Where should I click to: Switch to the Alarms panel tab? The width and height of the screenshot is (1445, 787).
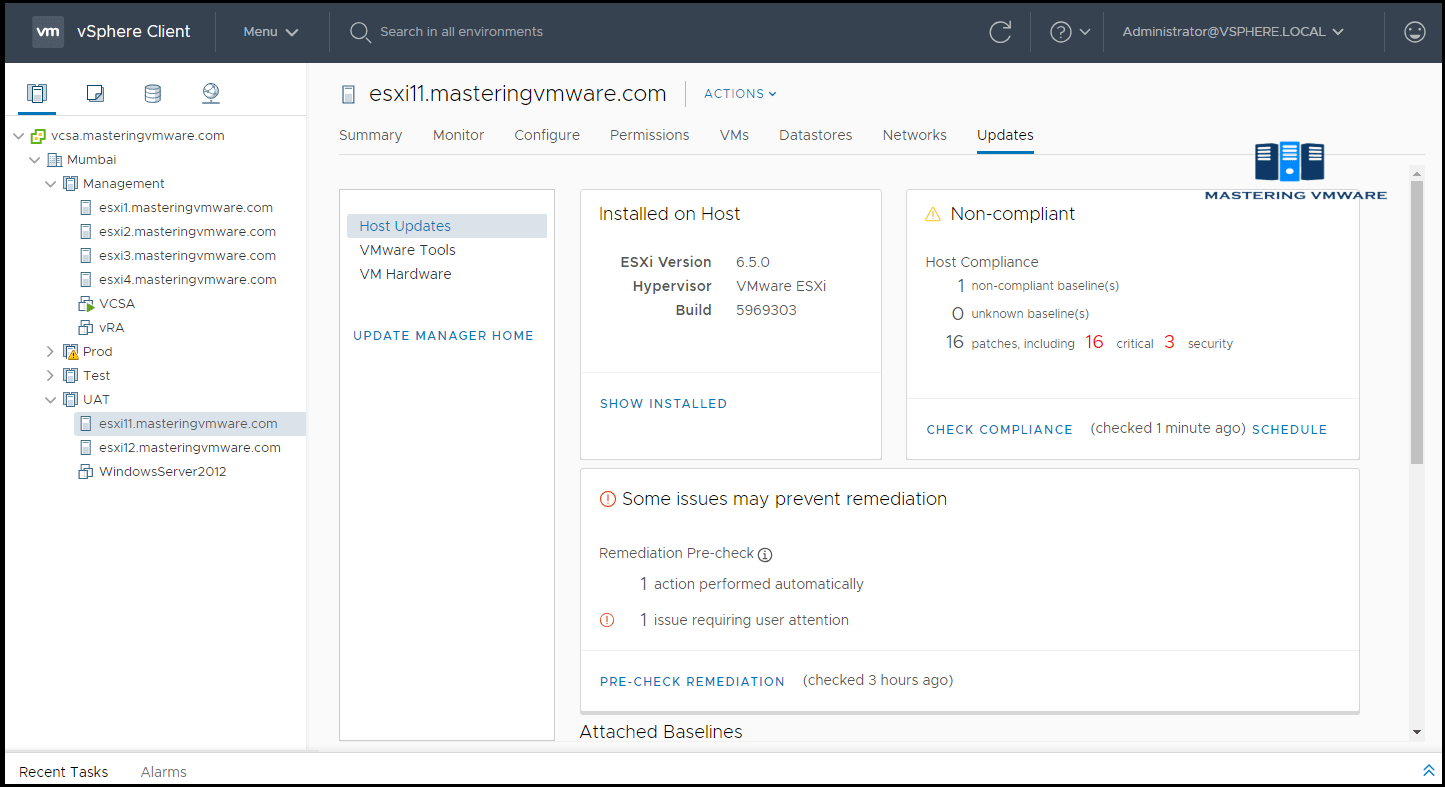point(163,771)
